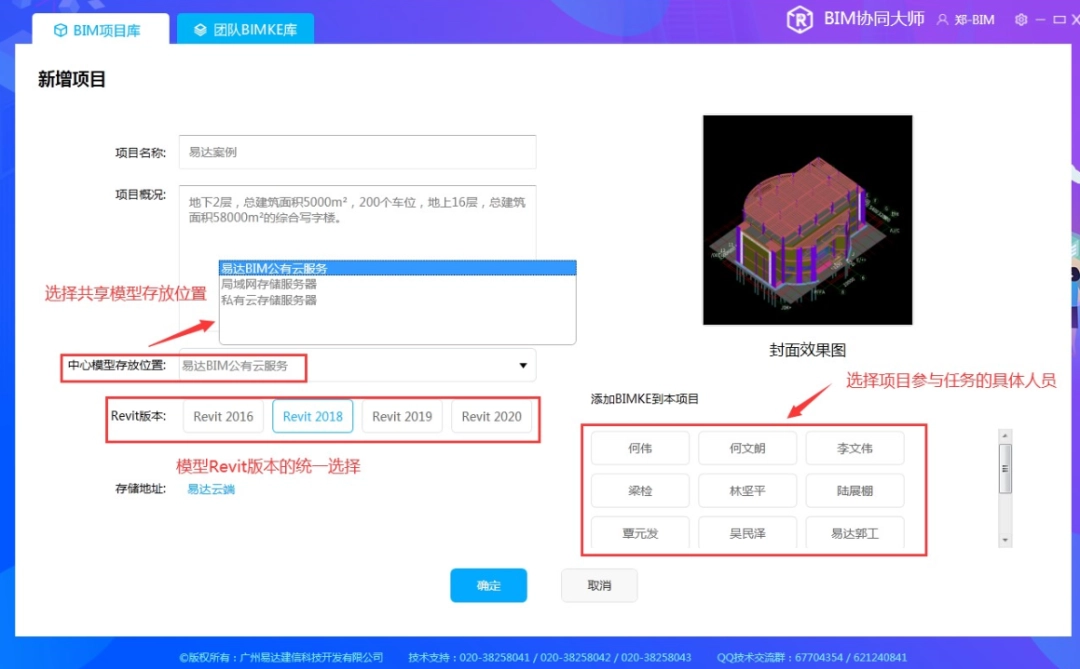This screenshot has height=669, width=1080.
Task: Open the 易达云端 storage address link
Action: (211, 489)
